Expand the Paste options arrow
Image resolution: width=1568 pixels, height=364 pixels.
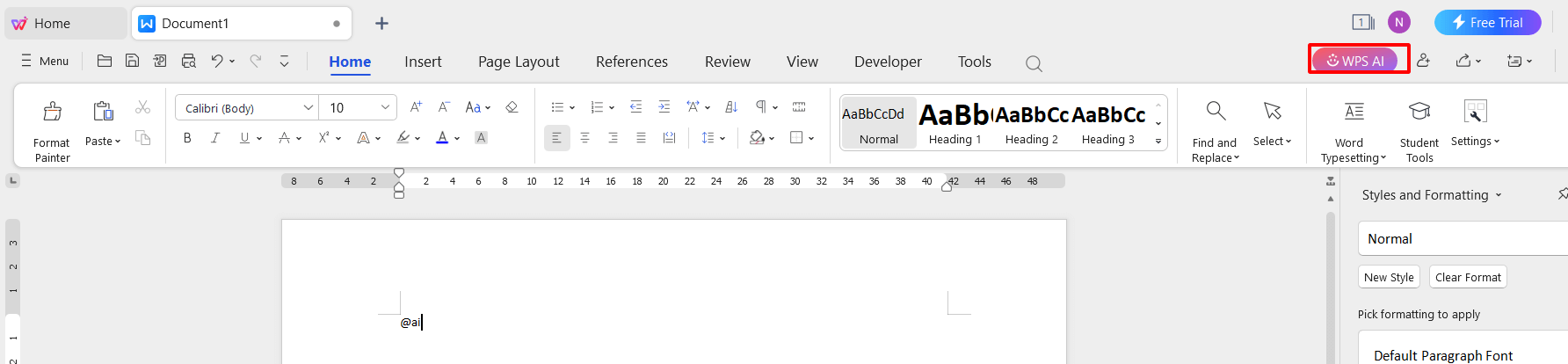(x=118, y=142)
